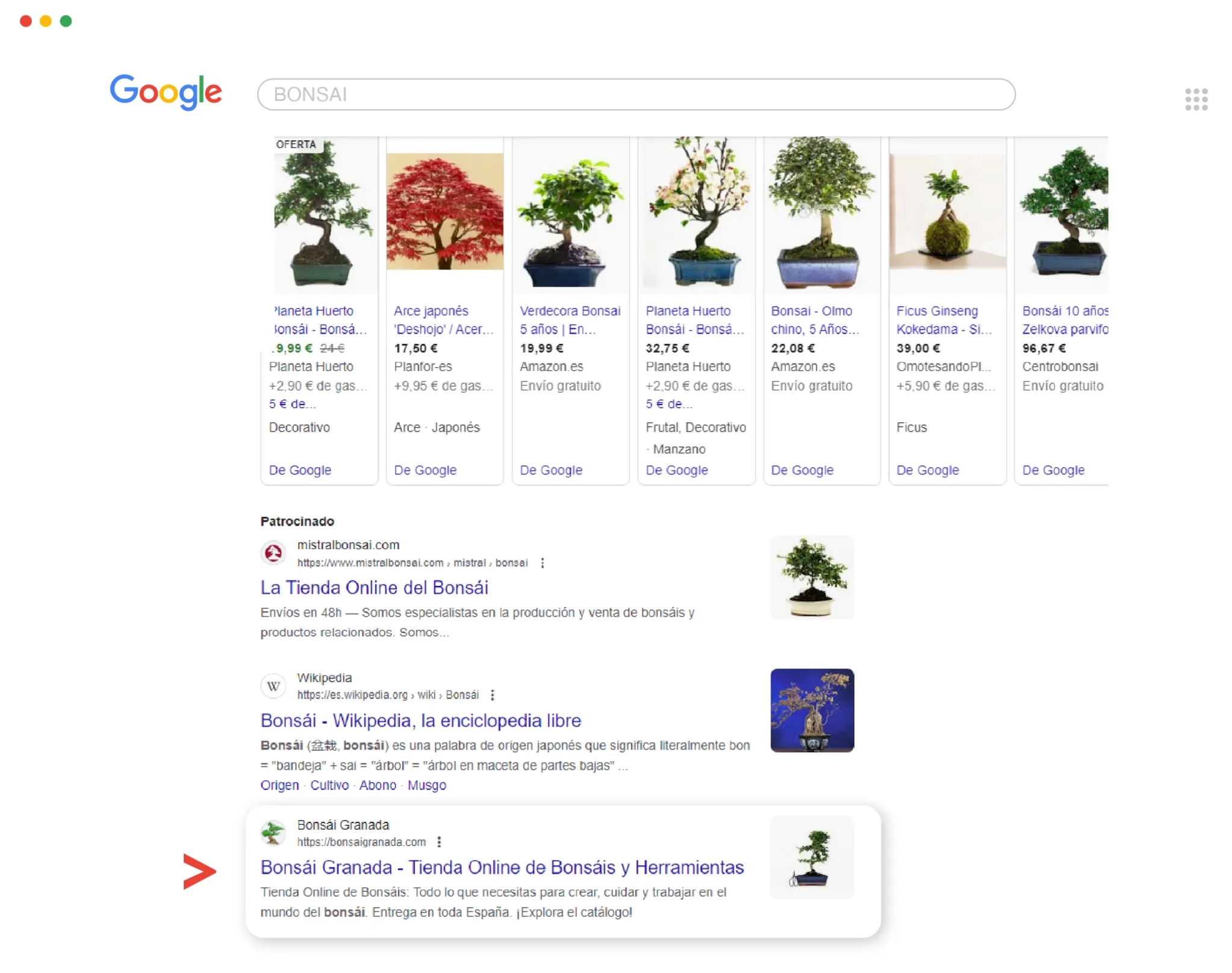Click the Wikipedia 'Musgo' sitelink
1232x973 pixels.
point(427,786)
